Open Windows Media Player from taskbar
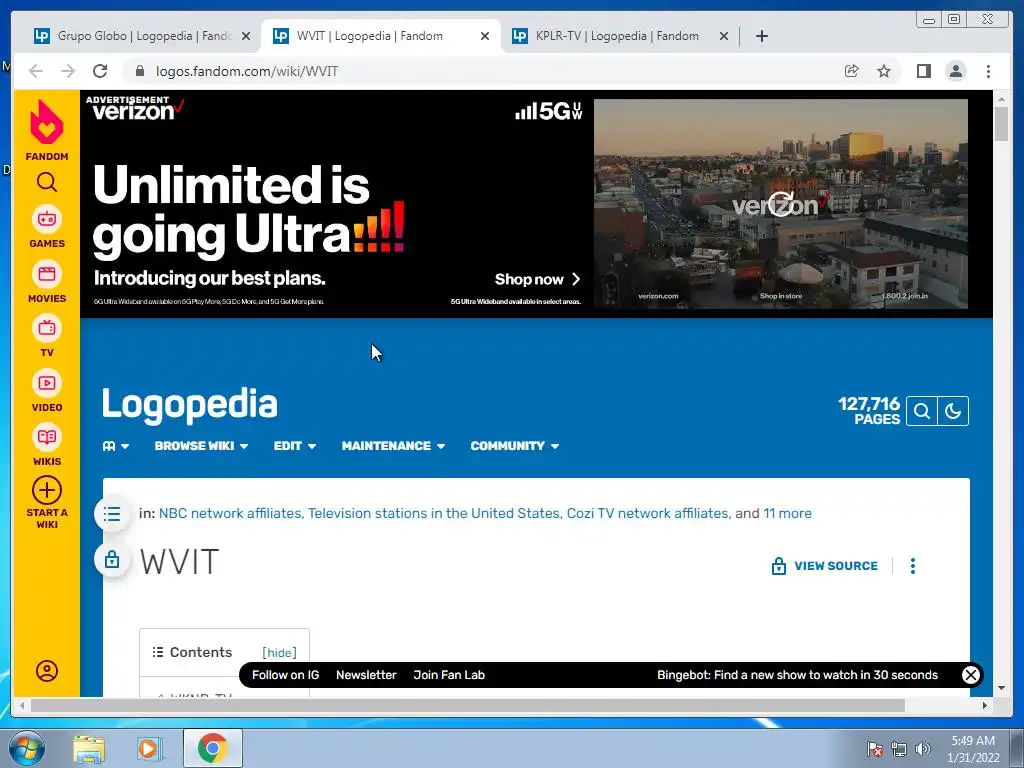 pyautogui.click(x=149, y=748)
